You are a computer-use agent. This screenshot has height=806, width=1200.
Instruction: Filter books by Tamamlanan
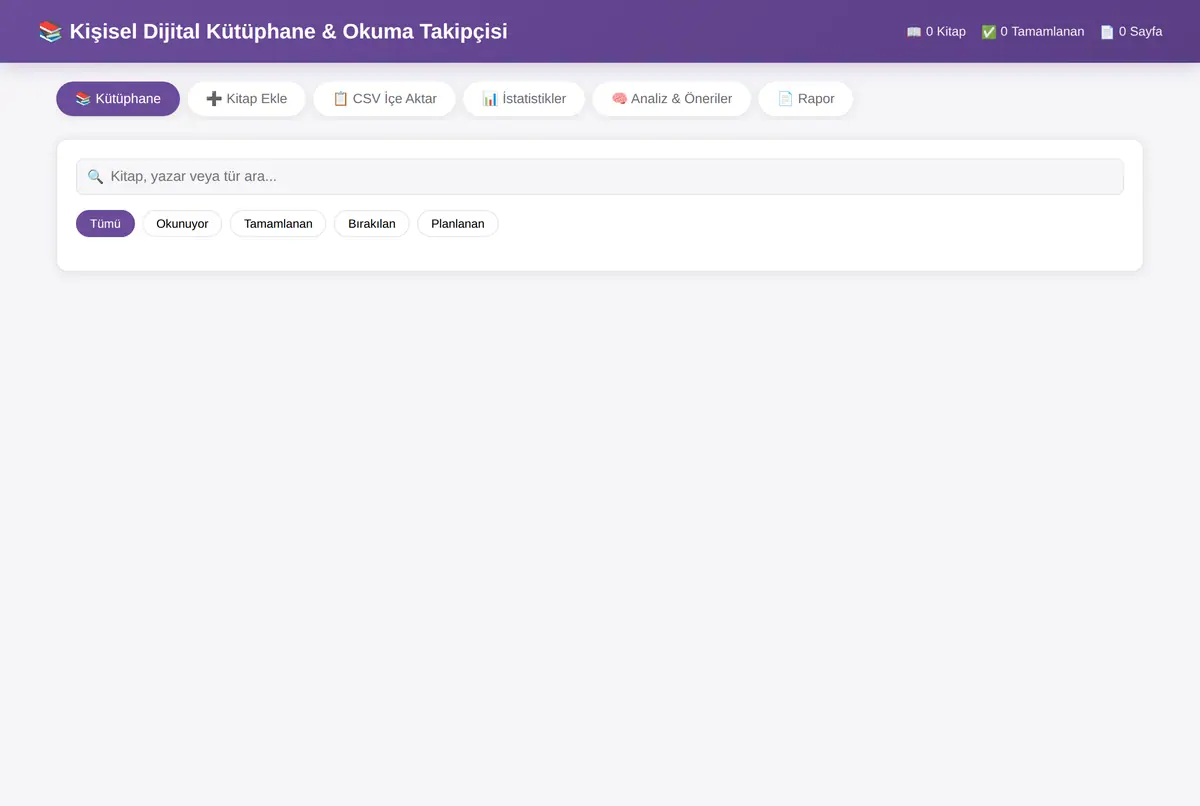tap(278, 224)
